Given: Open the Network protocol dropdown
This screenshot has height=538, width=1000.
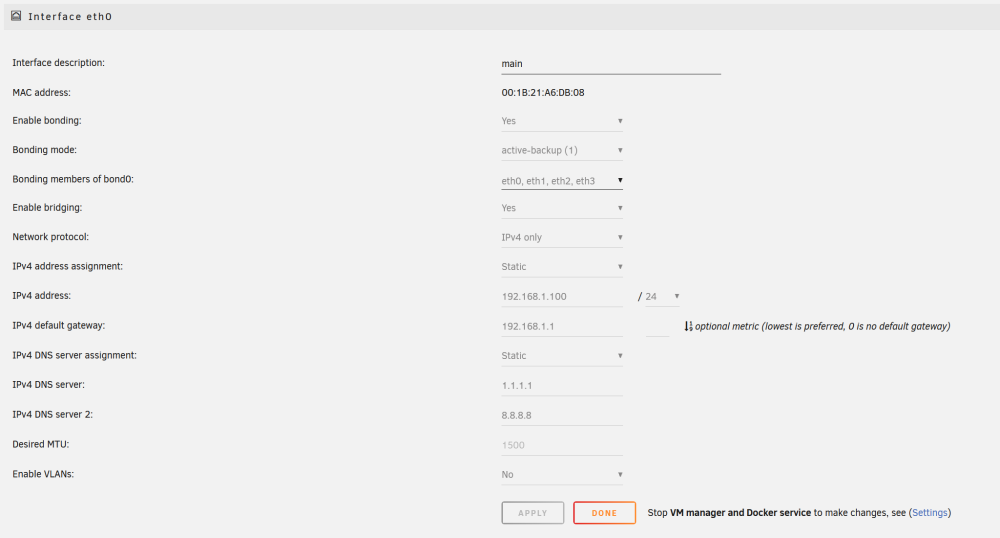Looking at the screenshot, I should tap(562, 238).
